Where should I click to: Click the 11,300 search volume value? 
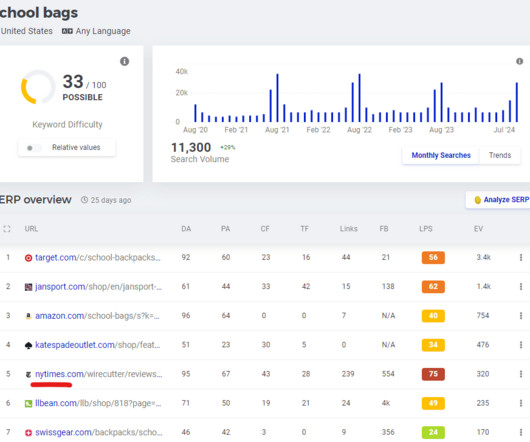191,147
